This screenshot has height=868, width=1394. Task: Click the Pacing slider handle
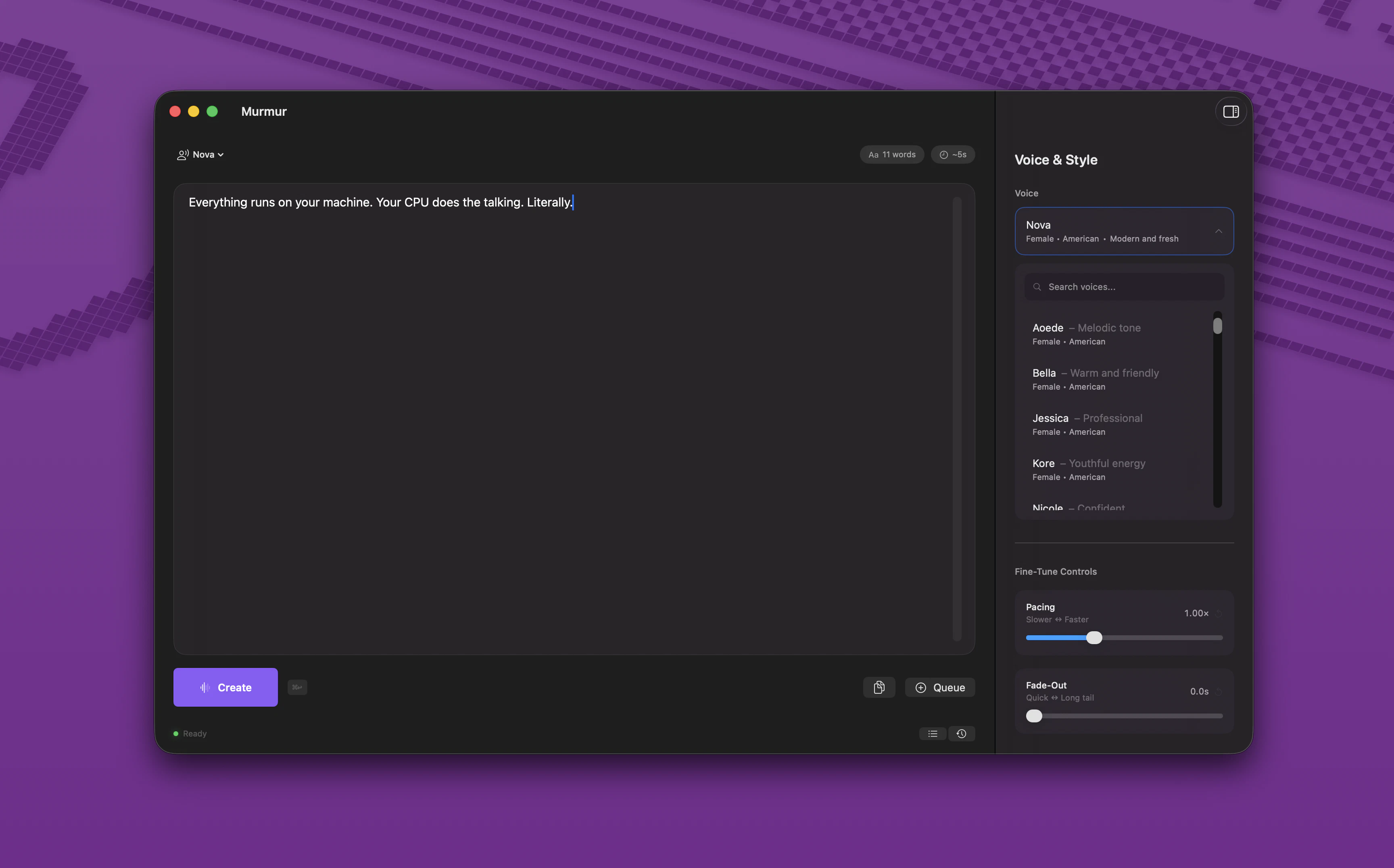(1094, 637)
